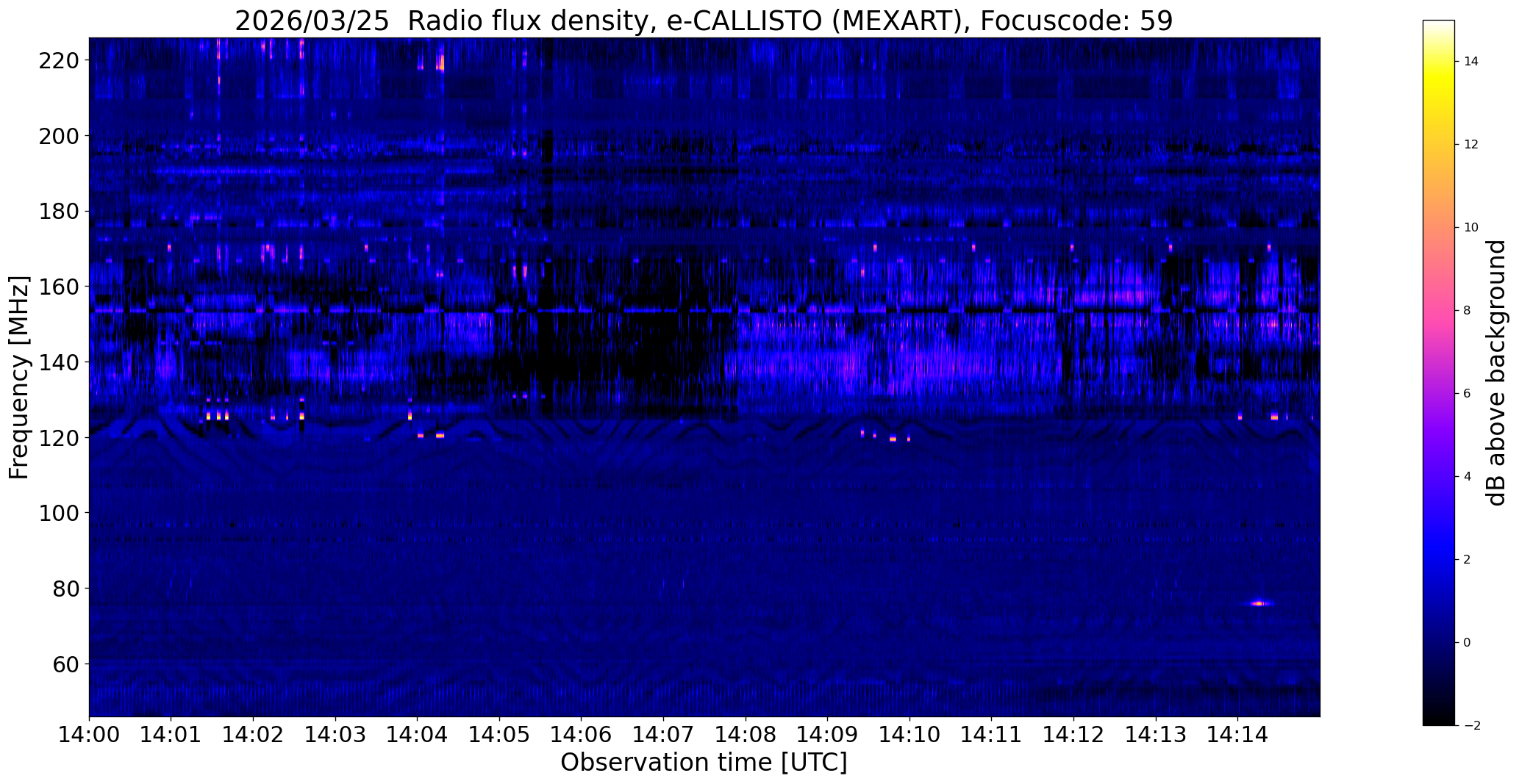
Task: Pick the 14:03 time tick label
Action: pos(335,734)
